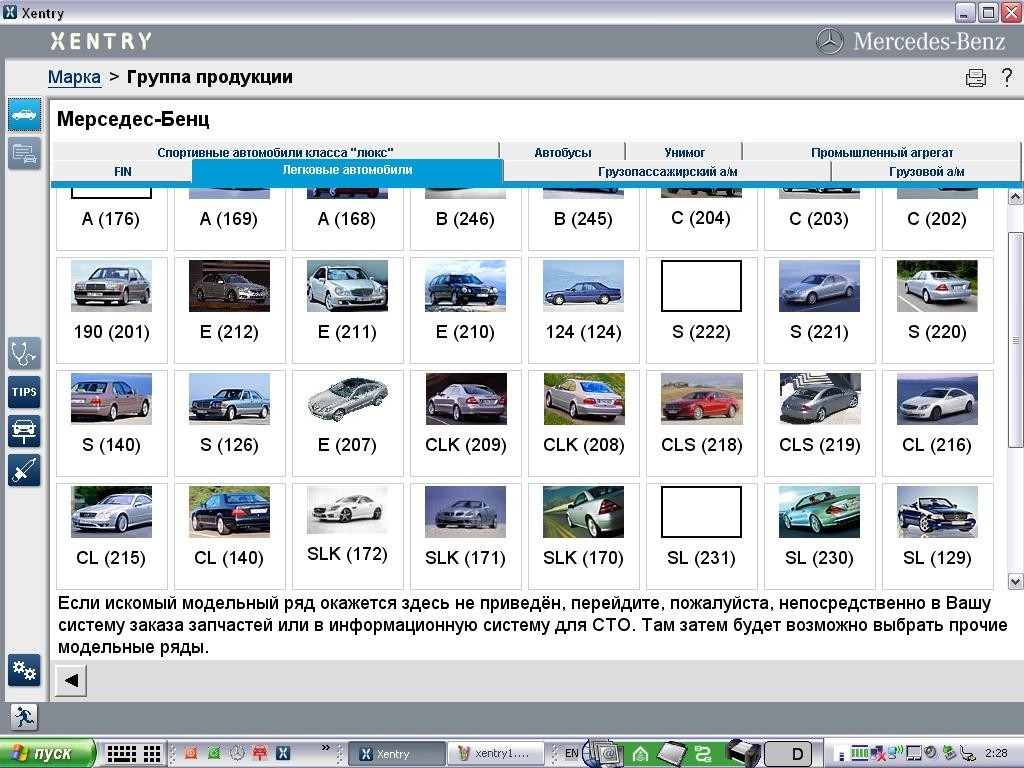This screenshot has width=1024, height=768.
Task: Click EN language indicator in taskbar
Action: (x=571, y=753)
